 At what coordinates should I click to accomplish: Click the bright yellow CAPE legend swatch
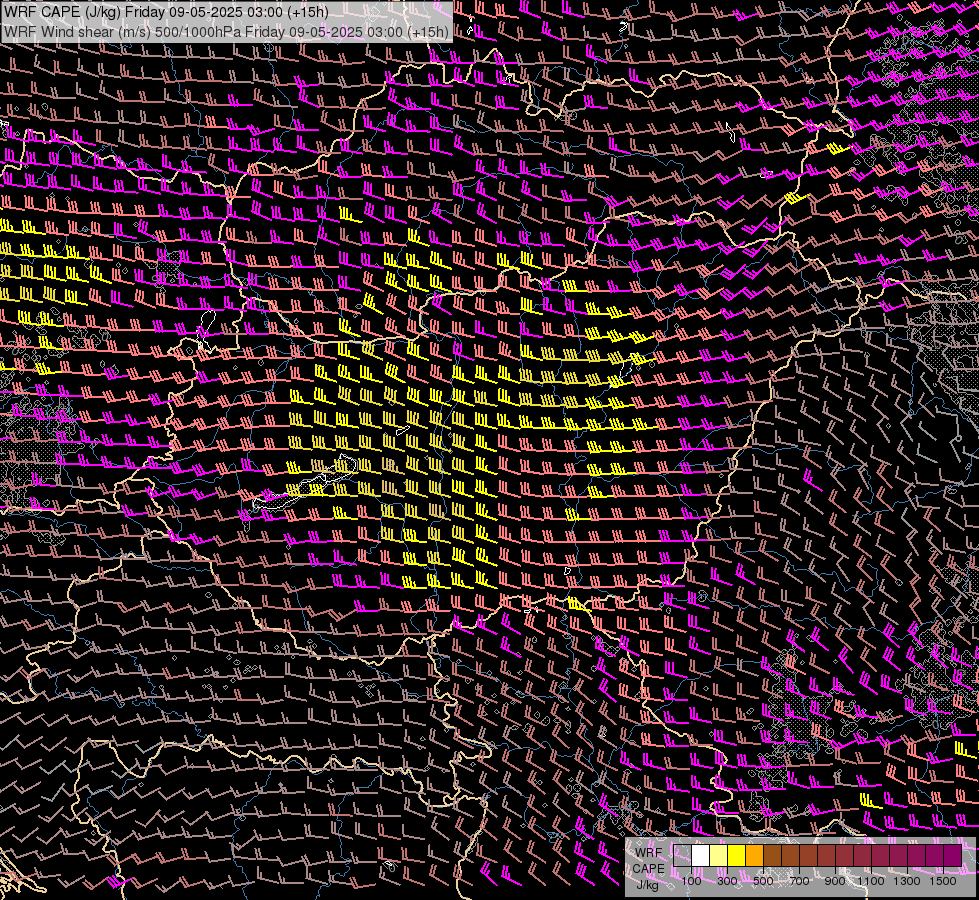737,855
